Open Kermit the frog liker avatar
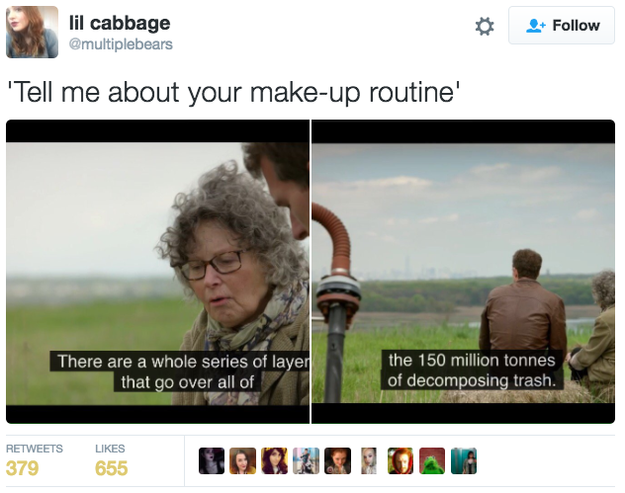This screenshot has height=493, width=625. coord(432,461)
